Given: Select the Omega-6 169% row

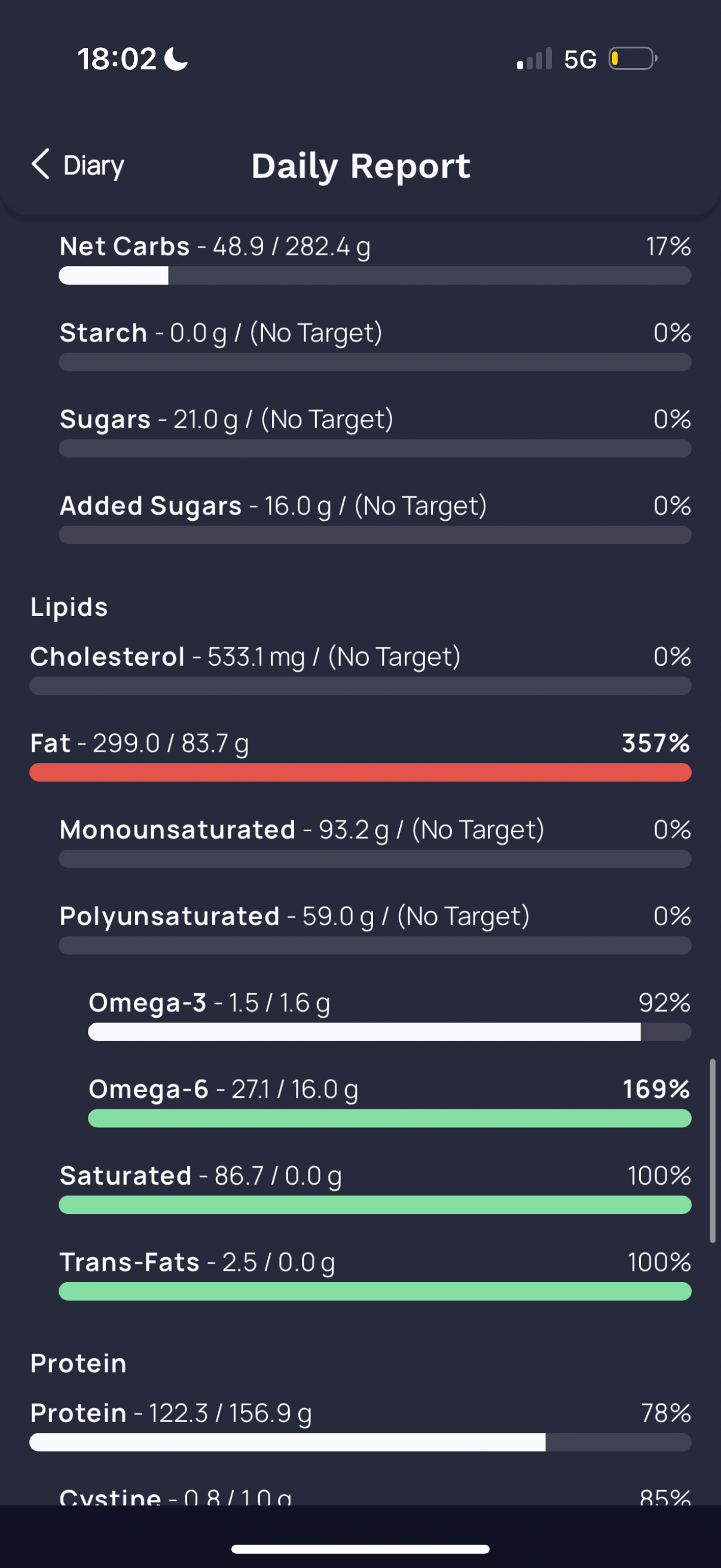Looking at the screenshot, I should (389, 1101).
